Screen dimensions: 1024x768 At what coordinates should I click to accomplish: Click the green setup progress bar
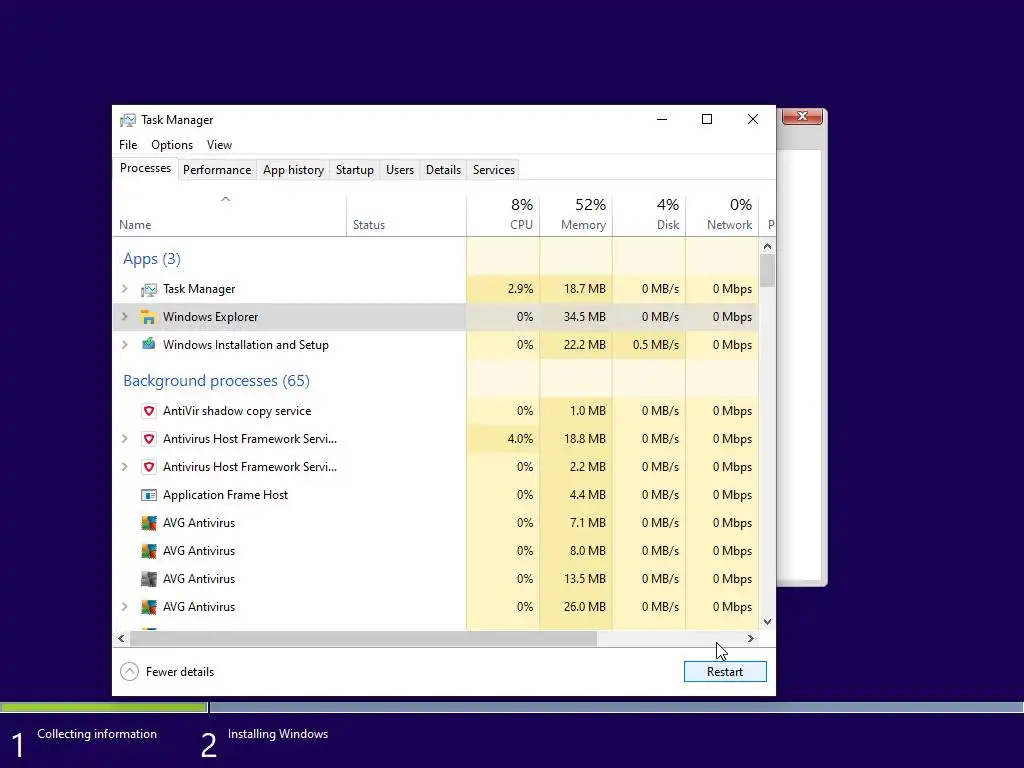[103, 707]
